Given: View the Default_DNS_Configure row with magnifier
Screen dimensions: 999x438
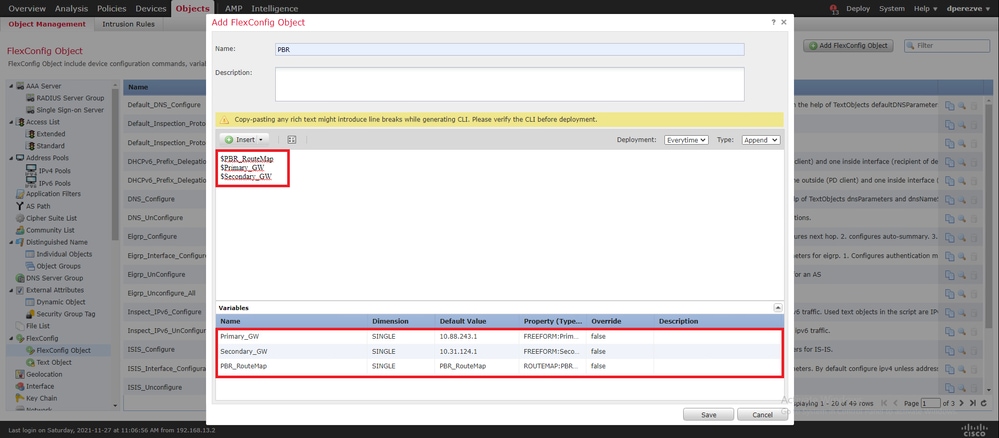Looking at the screenshot, I should coord(962,106).
